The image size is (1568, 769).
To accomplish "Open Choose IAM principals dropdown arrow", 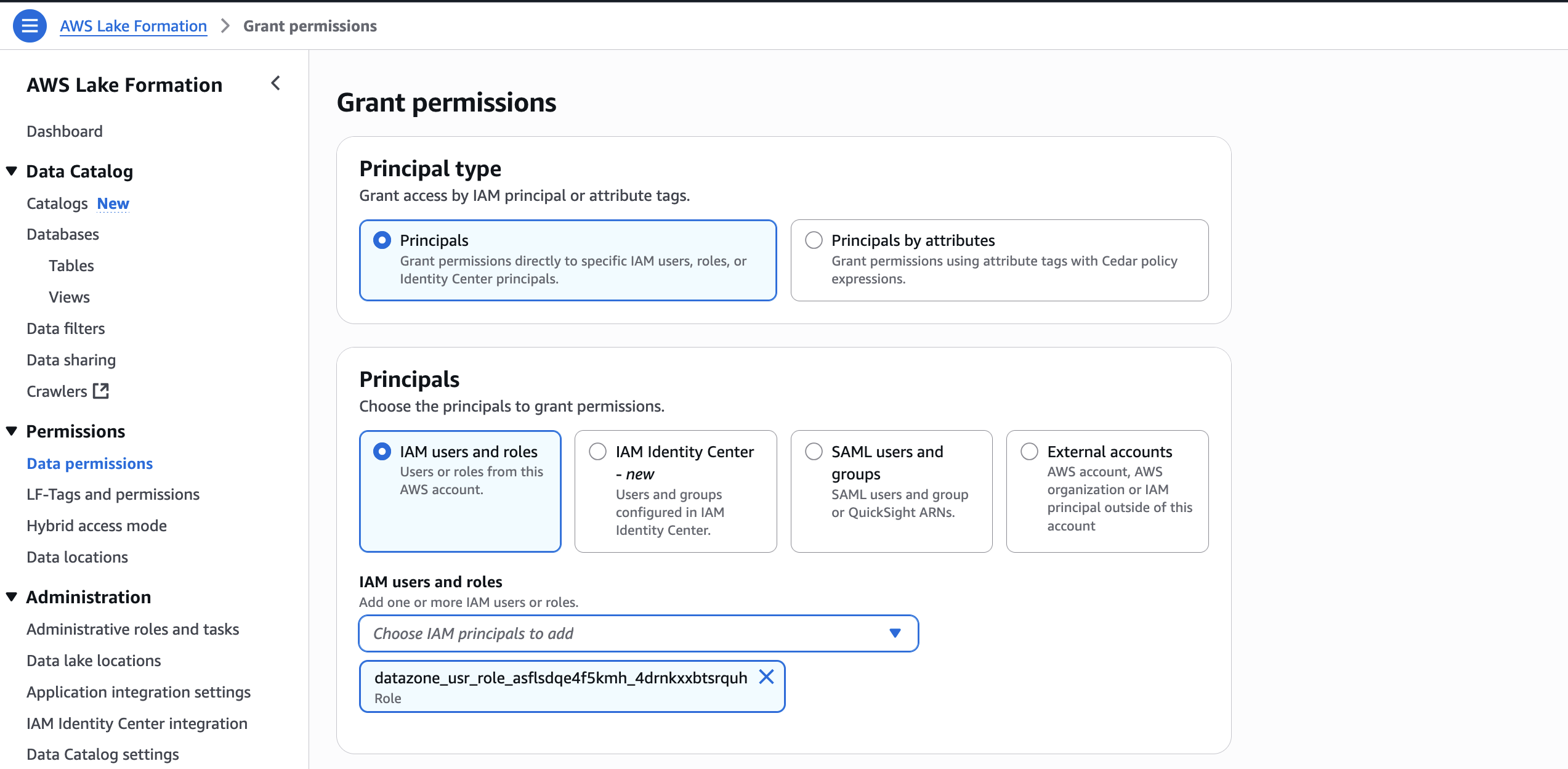I will [x=895, y=633].
